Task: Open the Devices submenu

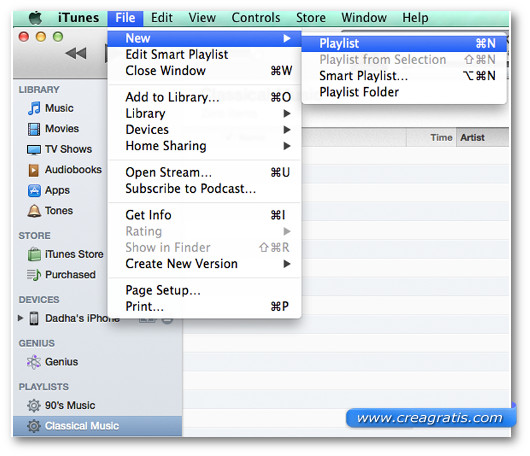Action: [205, 130]
